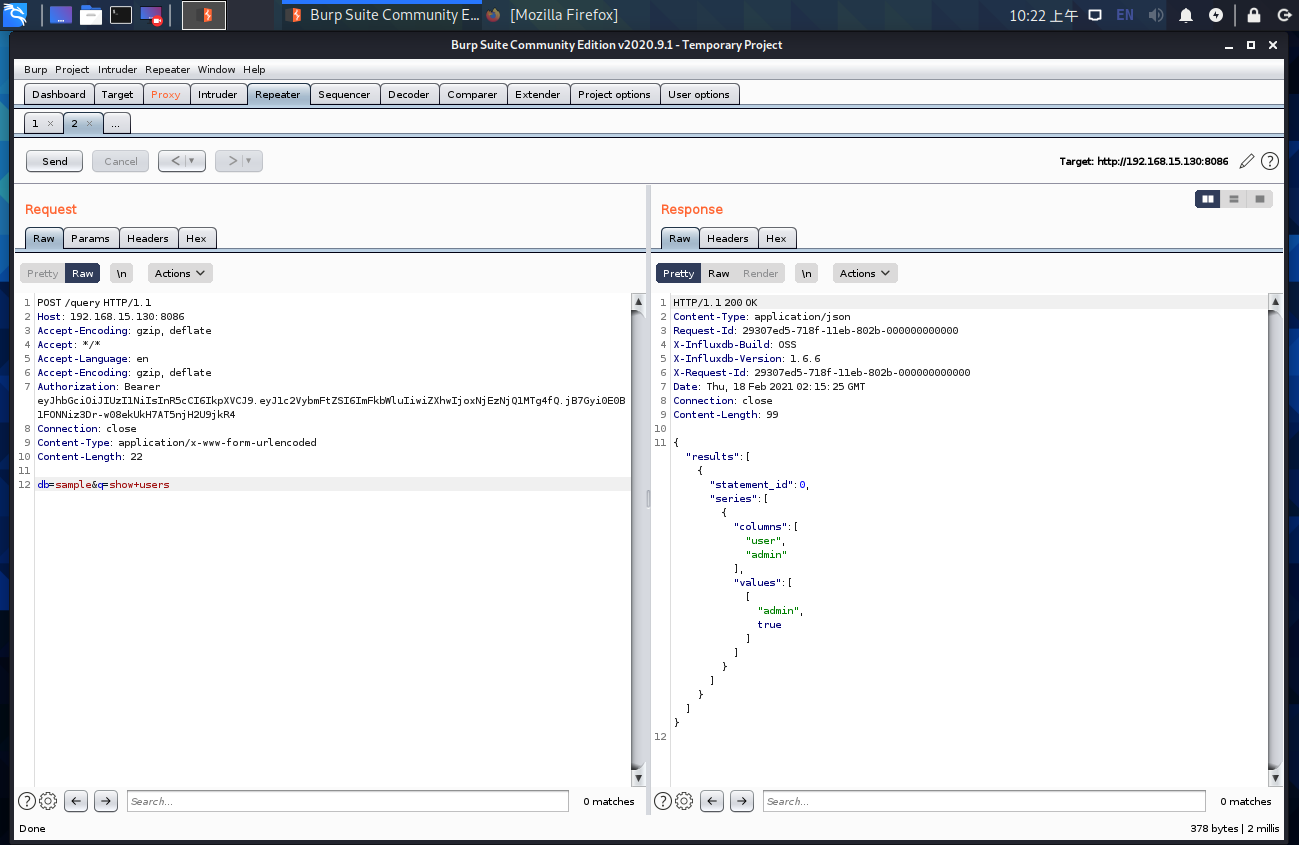
Task: Launch the terminal from the taskbar
Action: [122, 14]
